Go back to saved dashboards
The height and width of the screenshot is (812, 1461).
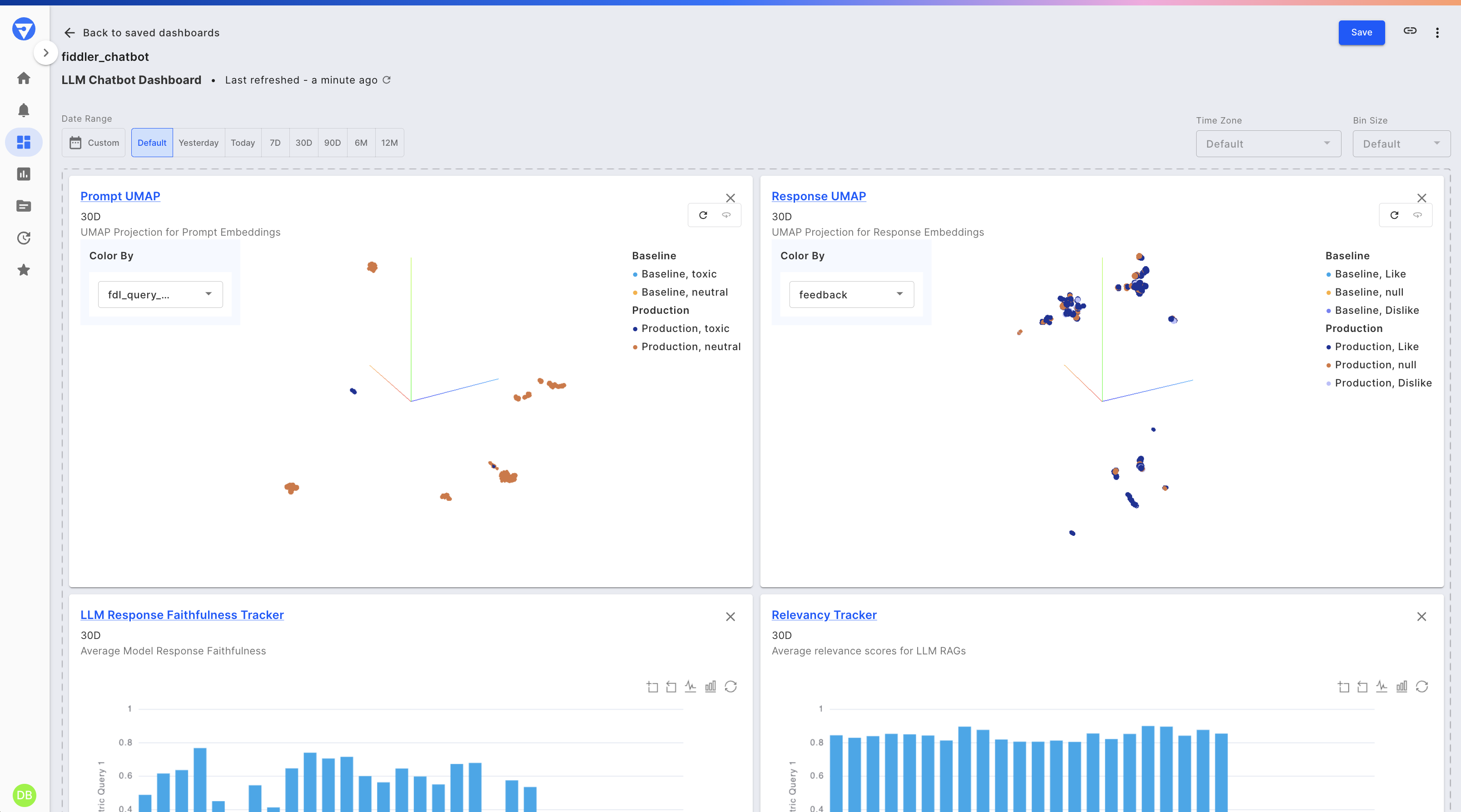click(141, 32)
